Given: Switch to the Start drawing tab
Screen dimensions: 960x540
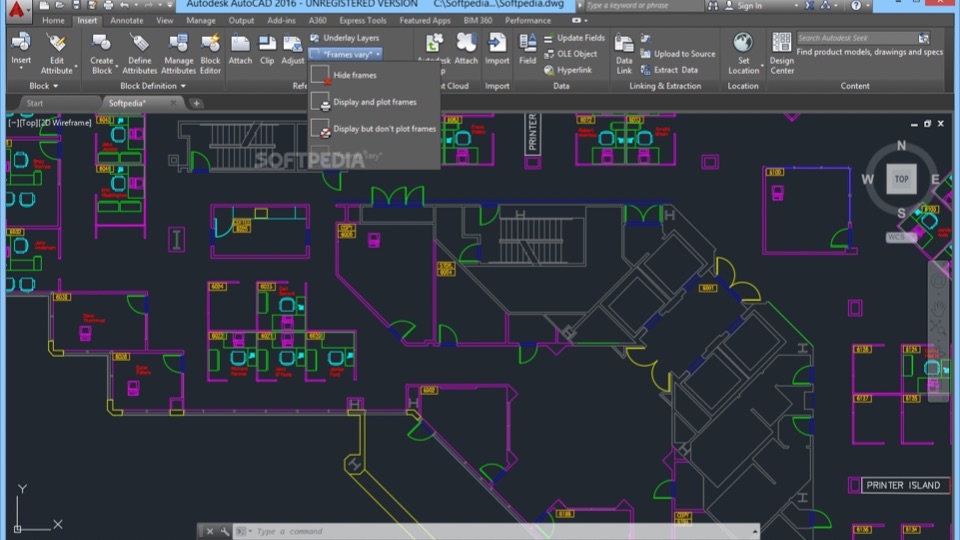Looking at the screenshot, I should coord(35,103).
